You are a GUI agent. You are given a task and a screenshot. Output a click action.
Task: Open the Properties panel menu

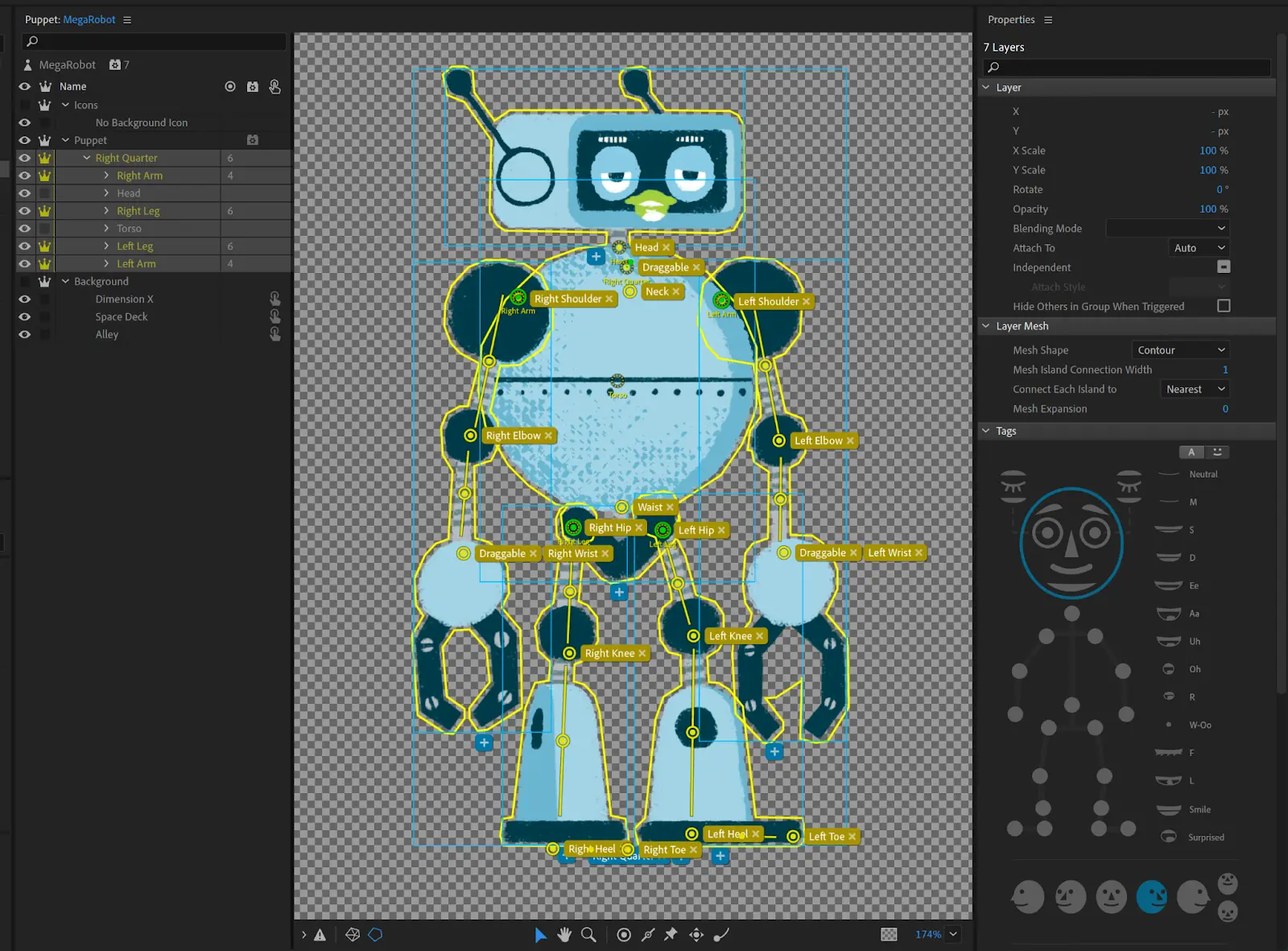1048,19
